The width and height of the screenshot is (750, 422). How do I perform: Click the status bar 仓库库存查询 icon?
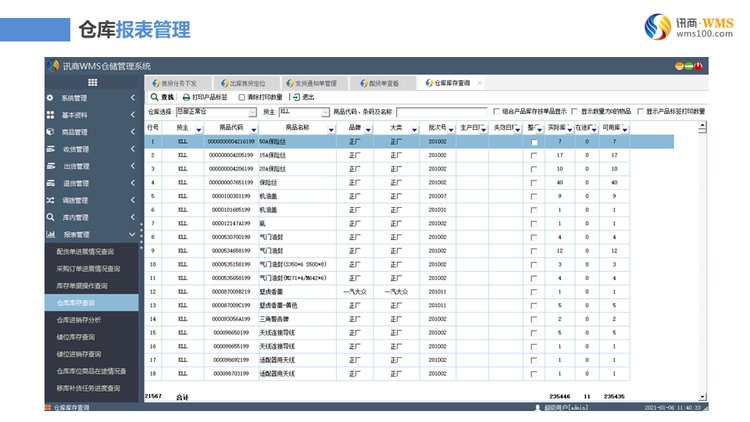point(48,408)
